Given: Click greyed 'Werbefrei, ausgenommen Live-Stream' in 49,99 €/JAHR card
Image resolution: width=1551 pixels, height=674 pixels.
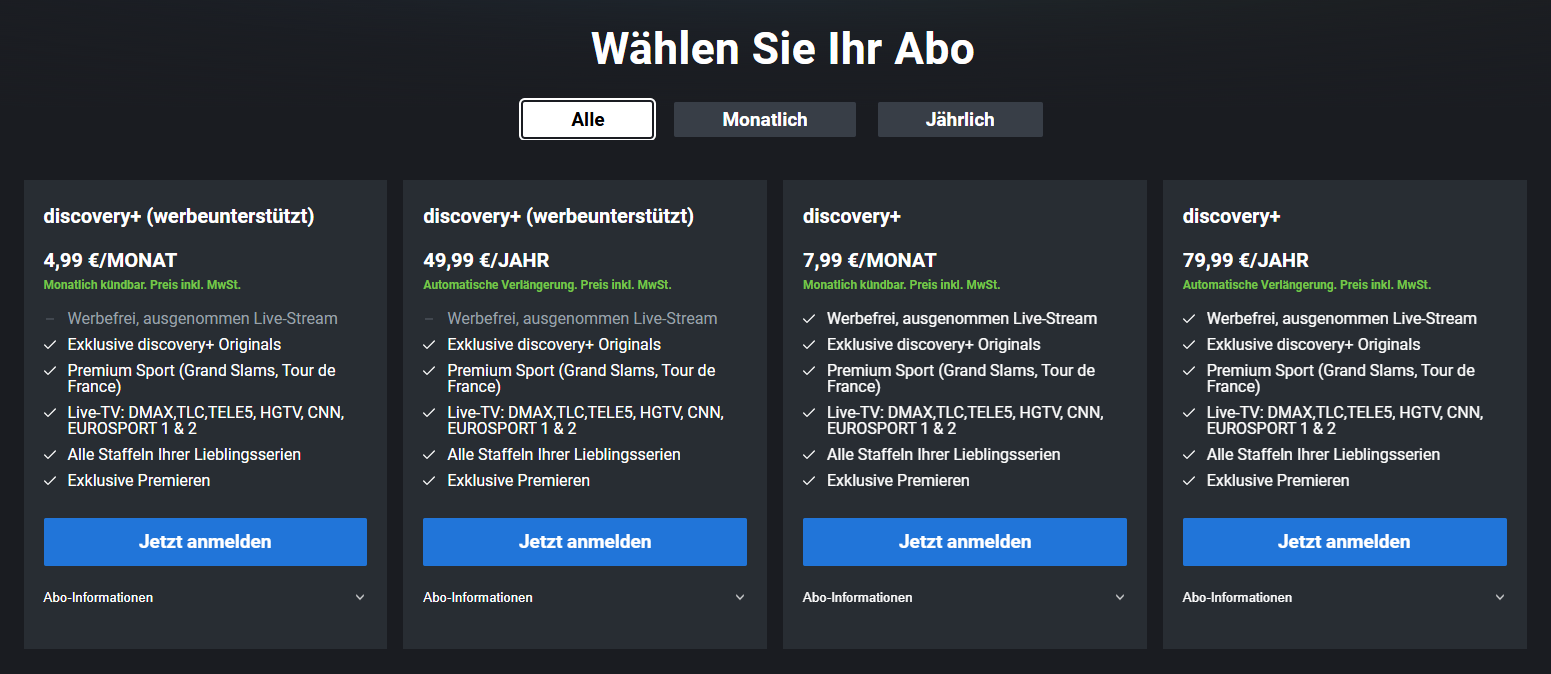Looking at the screenshot, I should point(583,319).
